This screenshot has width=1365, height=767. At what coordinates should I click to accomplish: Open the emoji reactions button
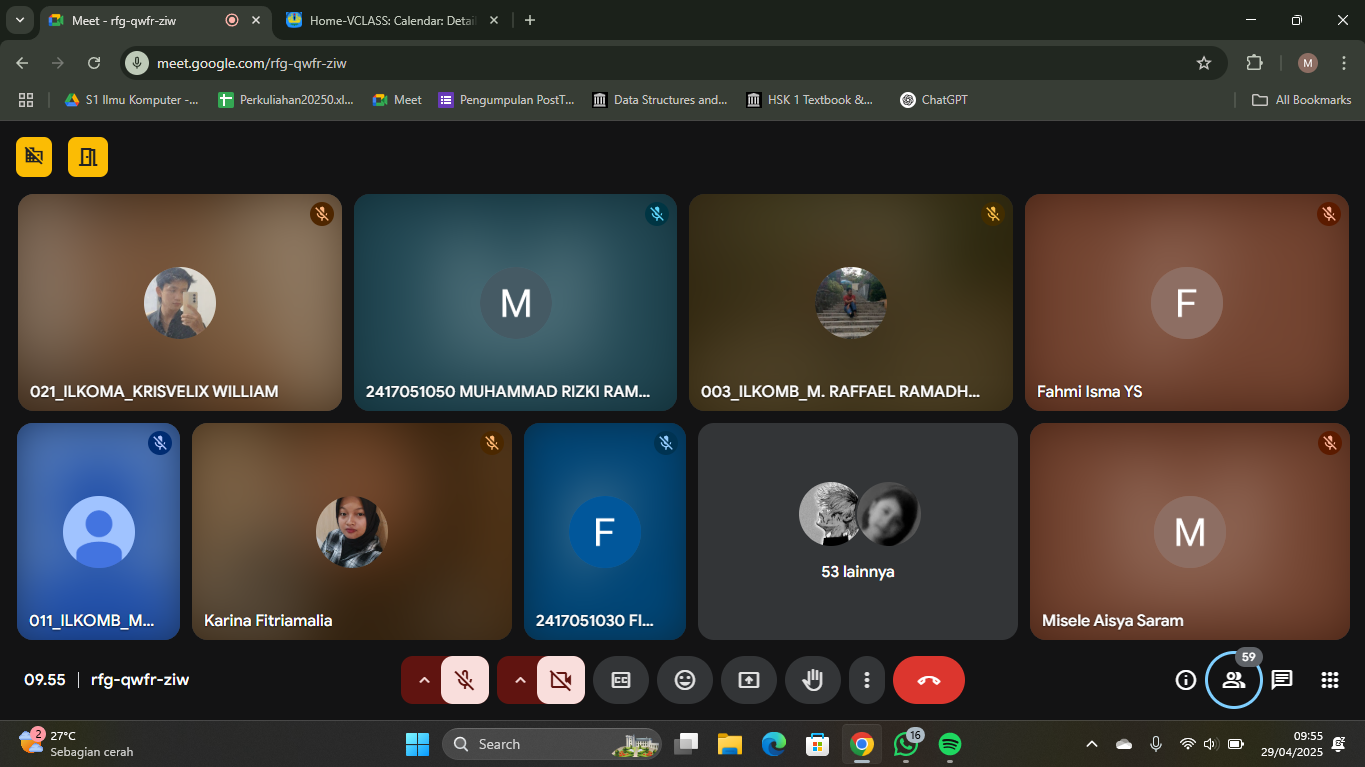tap(685, 680)
